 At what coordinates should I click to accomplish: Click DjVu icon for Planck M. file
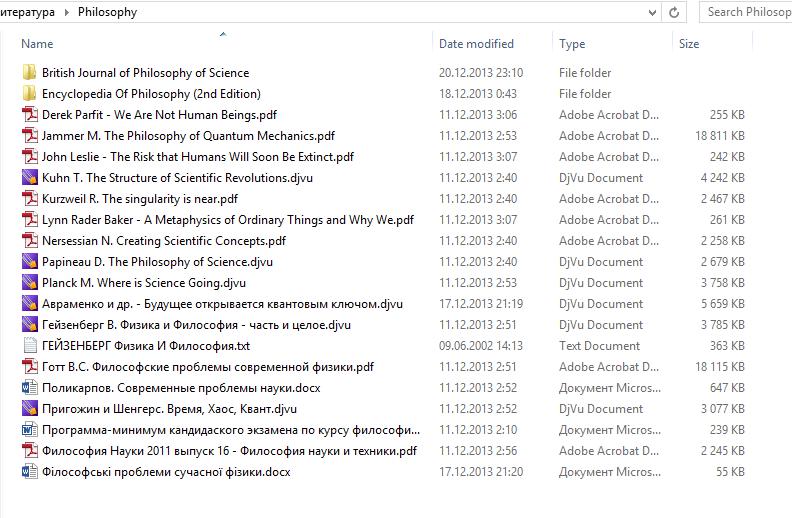(30, 283)
